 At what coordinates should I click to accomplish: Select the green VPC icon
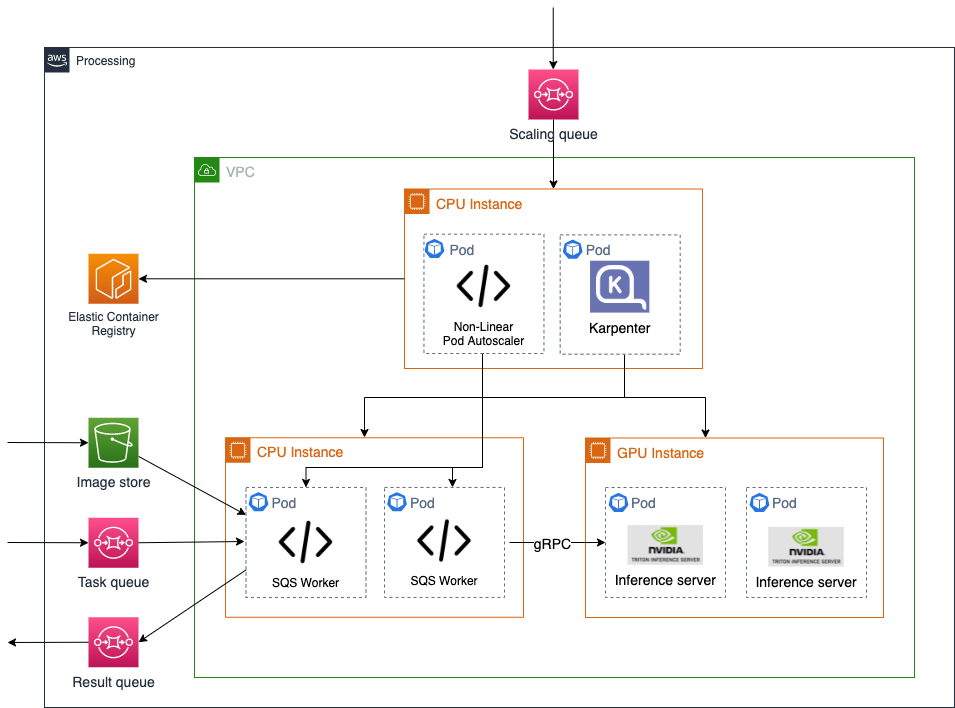tap(206, 170)
